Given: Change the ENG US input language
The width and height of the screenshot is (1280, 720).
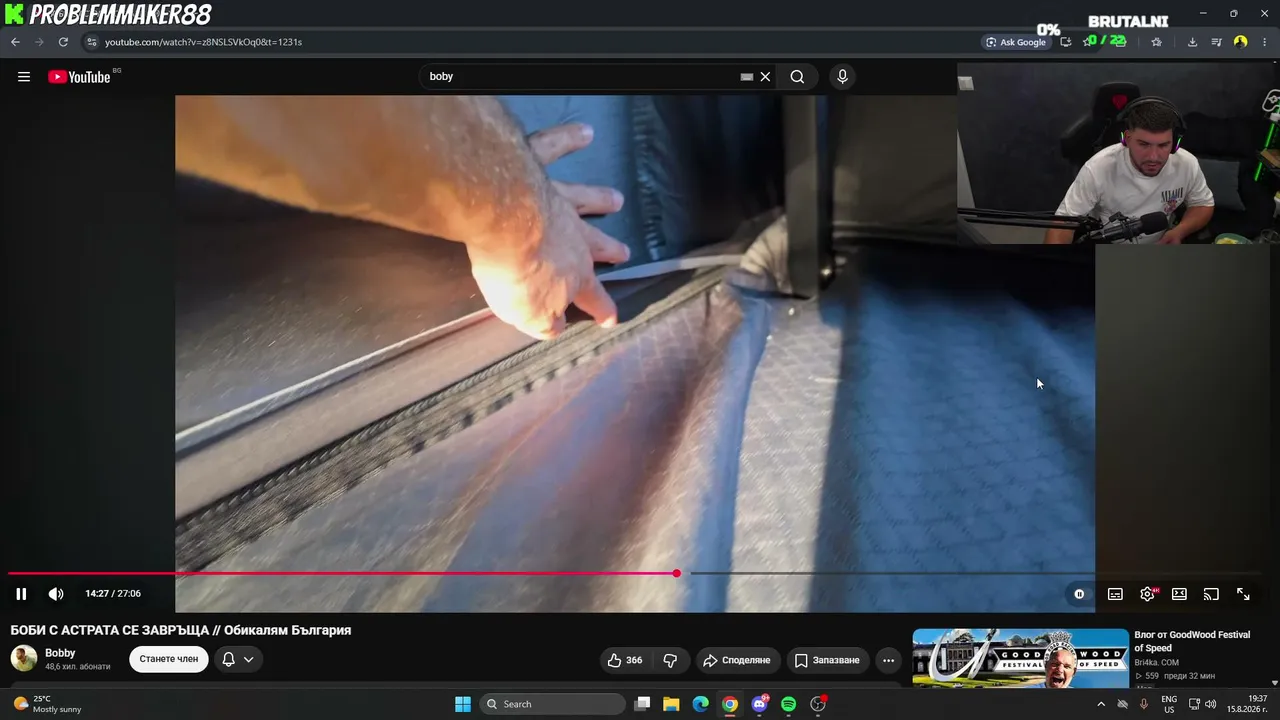Looking at the screenshot, I should [x=1169, y=704].
